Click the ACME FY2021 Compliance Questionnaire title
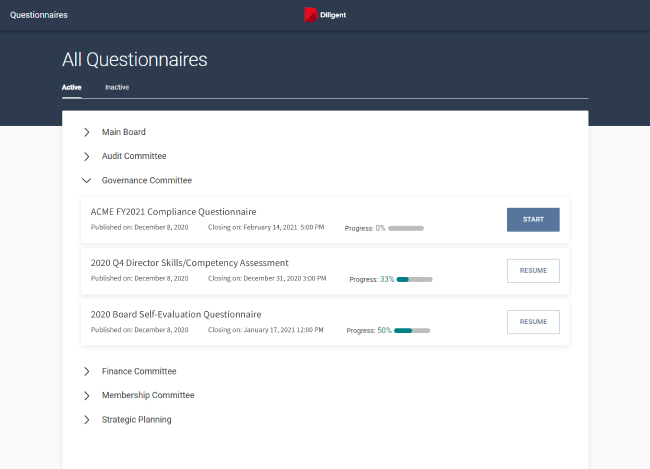Image resolution: width=650 pixels, height=469 pixels. 173,212
